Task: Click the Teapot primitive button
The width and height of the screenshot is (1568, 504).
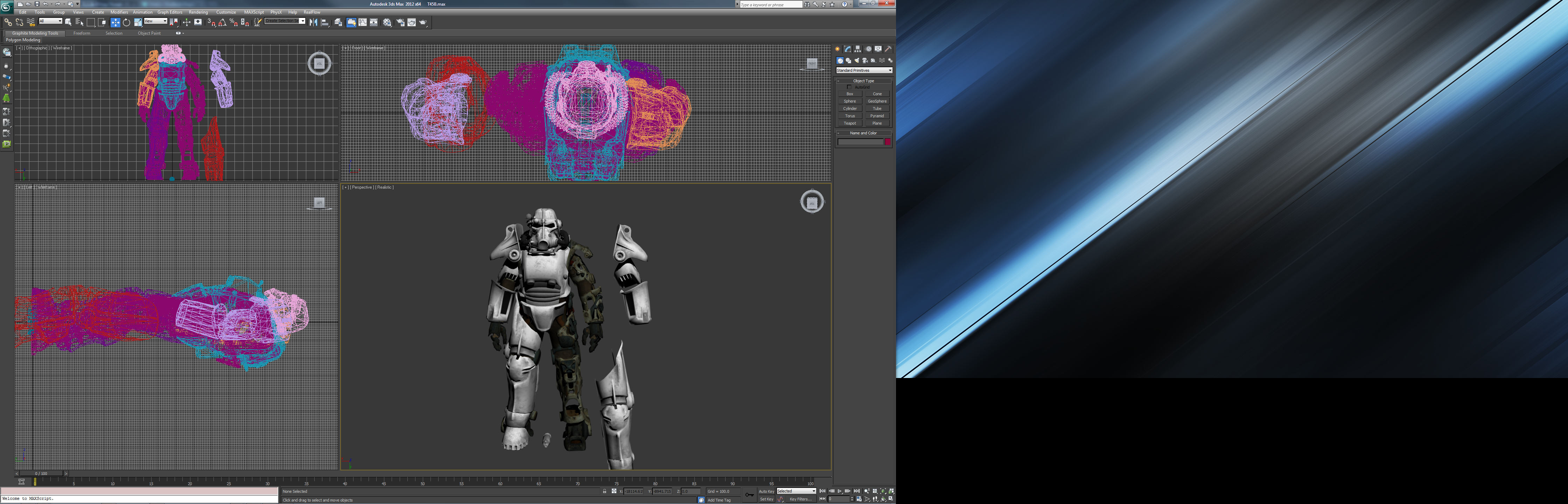Action: tap(850, 123)
